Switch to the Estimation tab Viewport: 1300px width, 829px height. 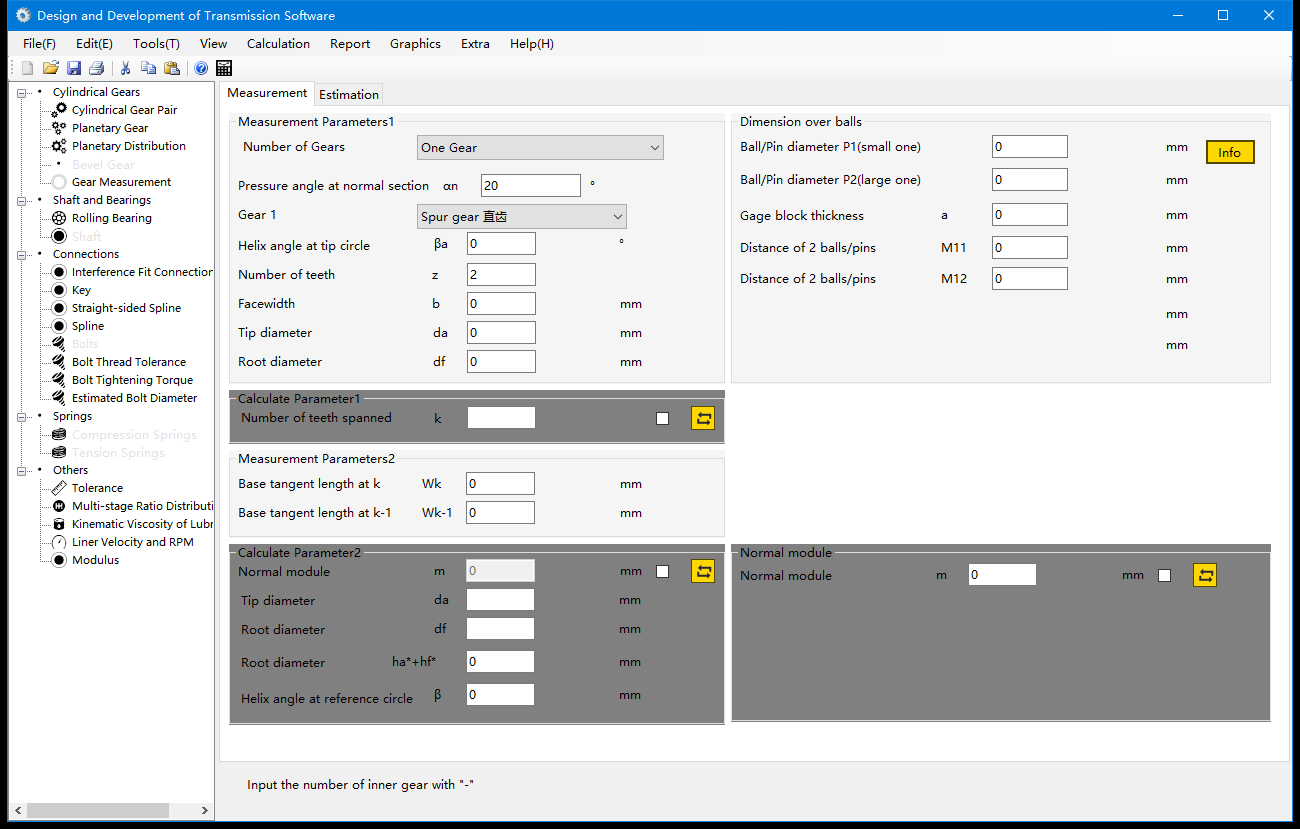pos(349,95)
